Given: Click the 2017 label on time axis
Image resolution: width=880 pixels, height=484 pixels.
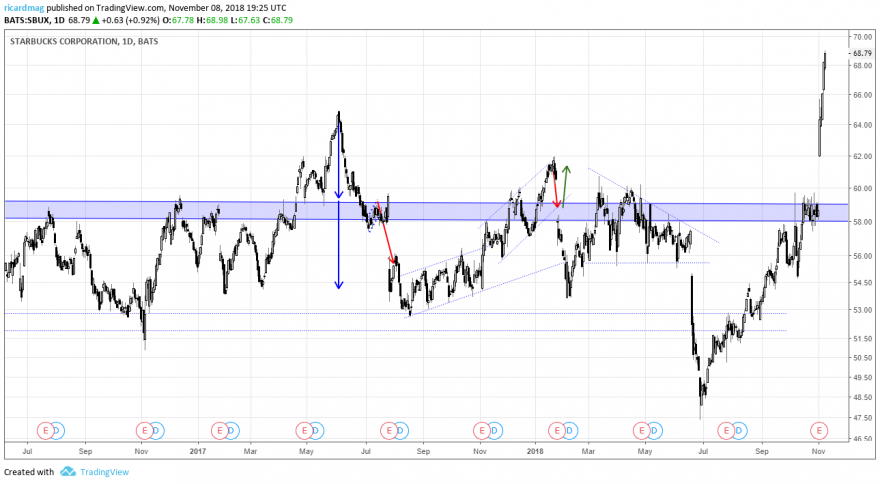Looking at the screenshot, I should 198,451.
